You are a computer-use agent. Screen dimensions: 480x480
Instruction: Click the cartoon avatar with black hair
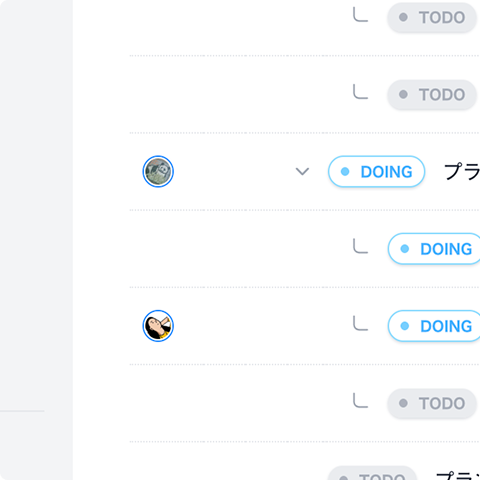click(x=158, y=326)
